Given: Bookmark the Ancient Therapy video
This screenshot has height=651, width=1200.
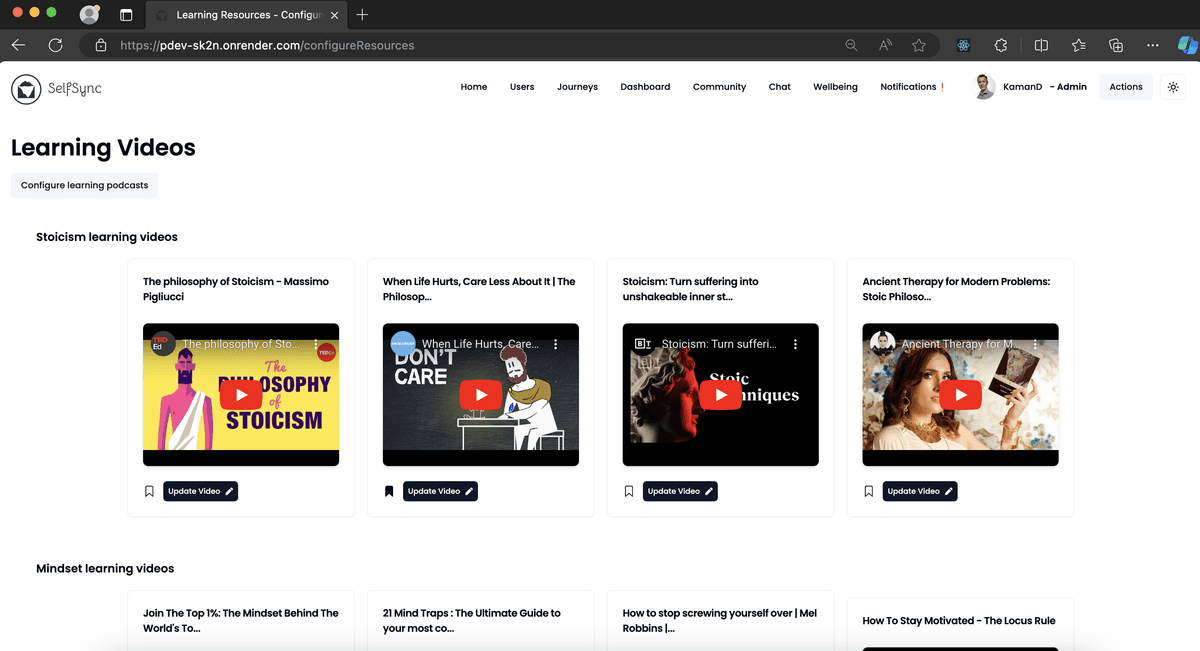Looking at the screenshot, I should [869, 491].
